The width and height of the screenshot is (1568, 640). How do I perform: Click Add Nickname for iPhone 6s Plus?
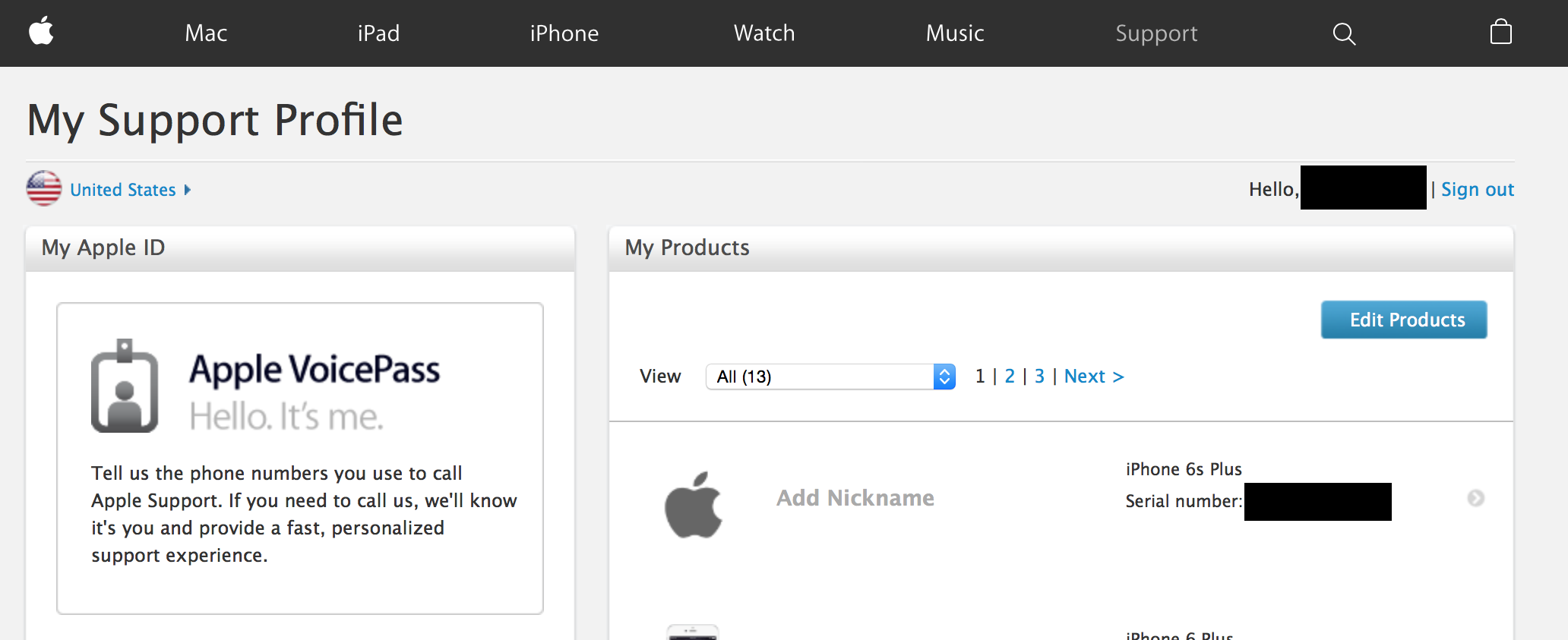[855, 498]
